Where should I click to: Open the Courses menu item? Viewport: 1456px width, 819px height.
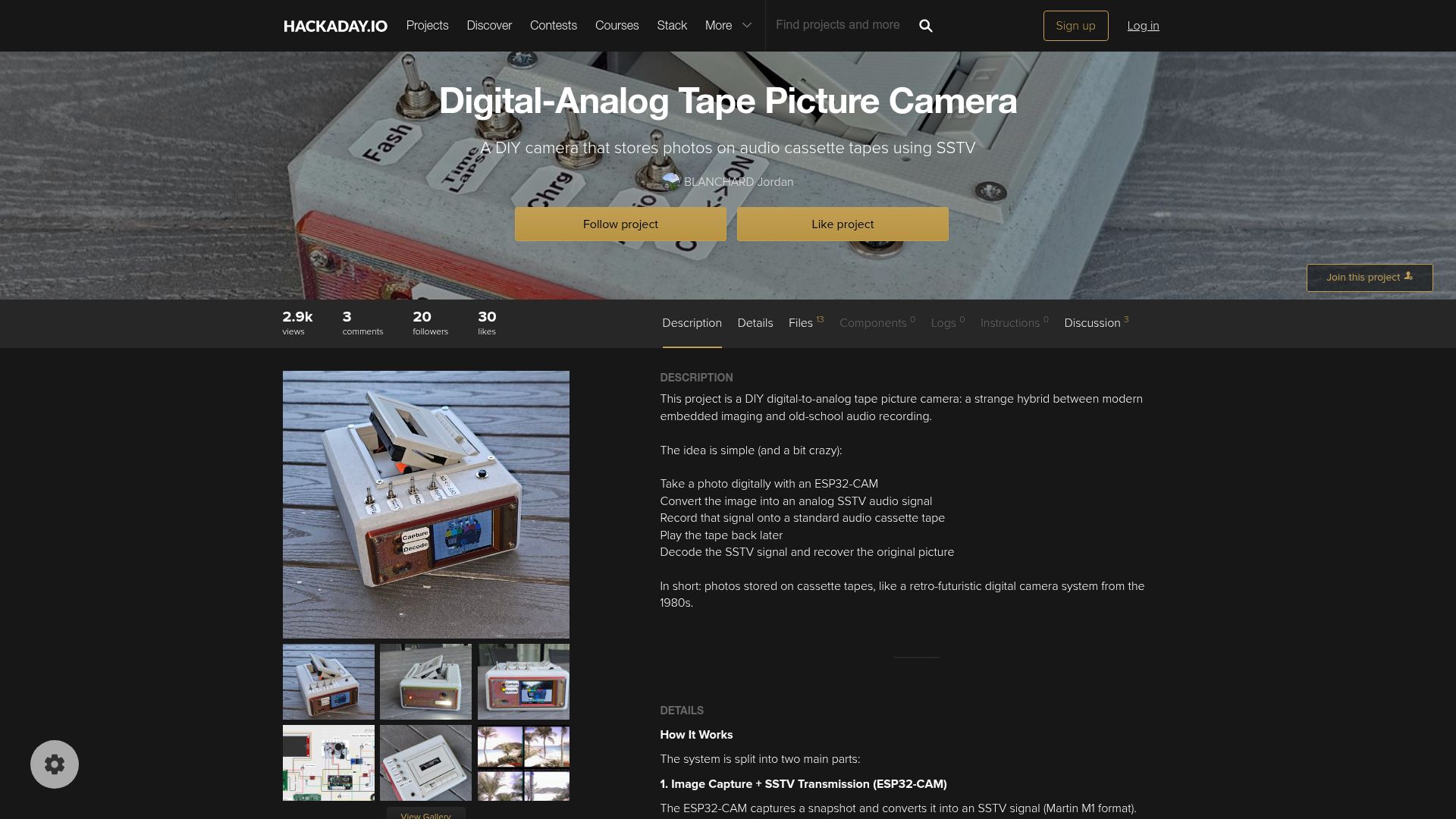click(x=617, y=26)
